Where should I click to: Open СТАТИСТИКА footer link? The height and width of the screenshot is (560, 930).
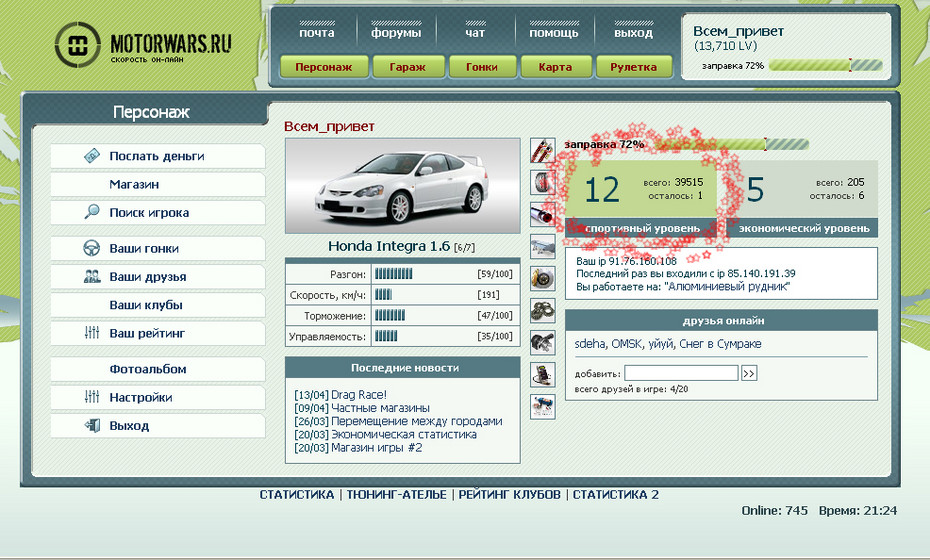pos(297,495)
